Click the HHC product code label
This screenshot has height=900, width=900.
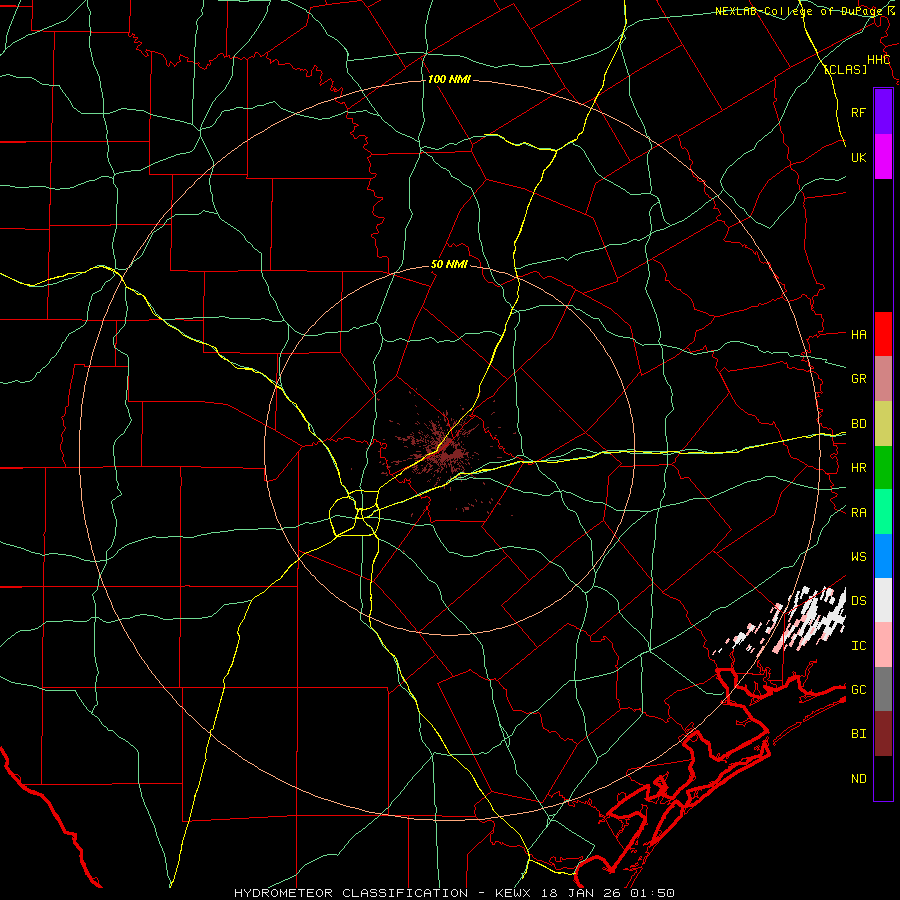[x=878, y=60]
